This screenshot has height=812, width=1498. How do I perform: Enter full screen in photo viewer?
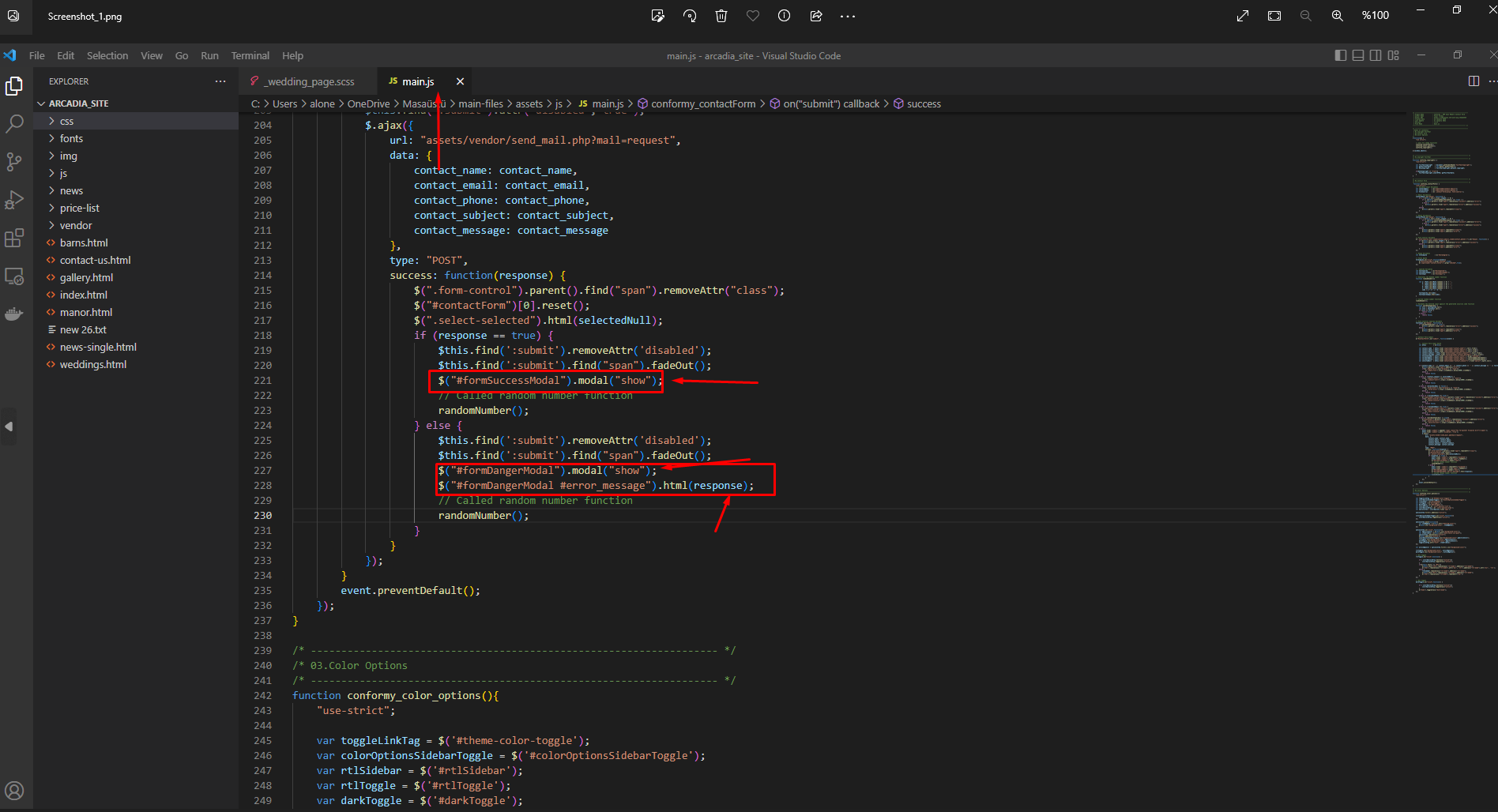pyautogui.click(x=1243, y=16)
